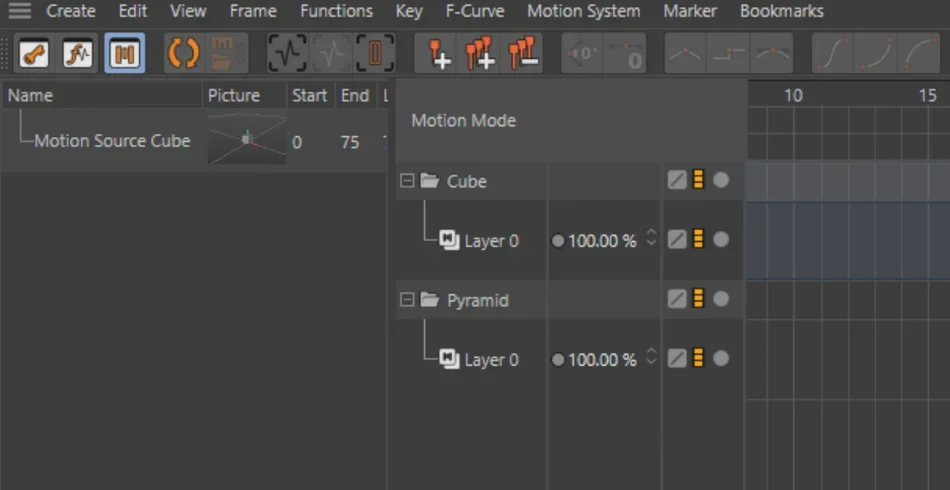The image size is (950, 490).
Task: Click the End column header
Action: point(356,96)
